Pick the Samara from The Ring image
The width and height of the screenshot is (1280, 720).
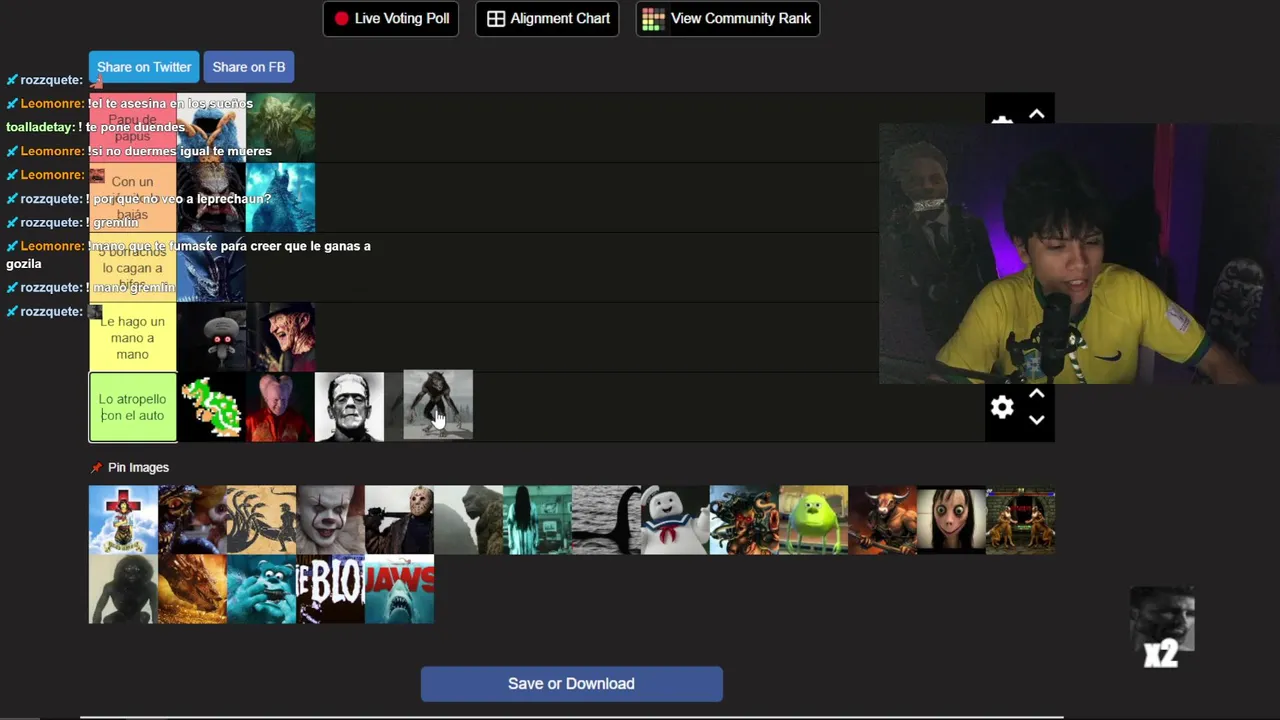[537, 520]
